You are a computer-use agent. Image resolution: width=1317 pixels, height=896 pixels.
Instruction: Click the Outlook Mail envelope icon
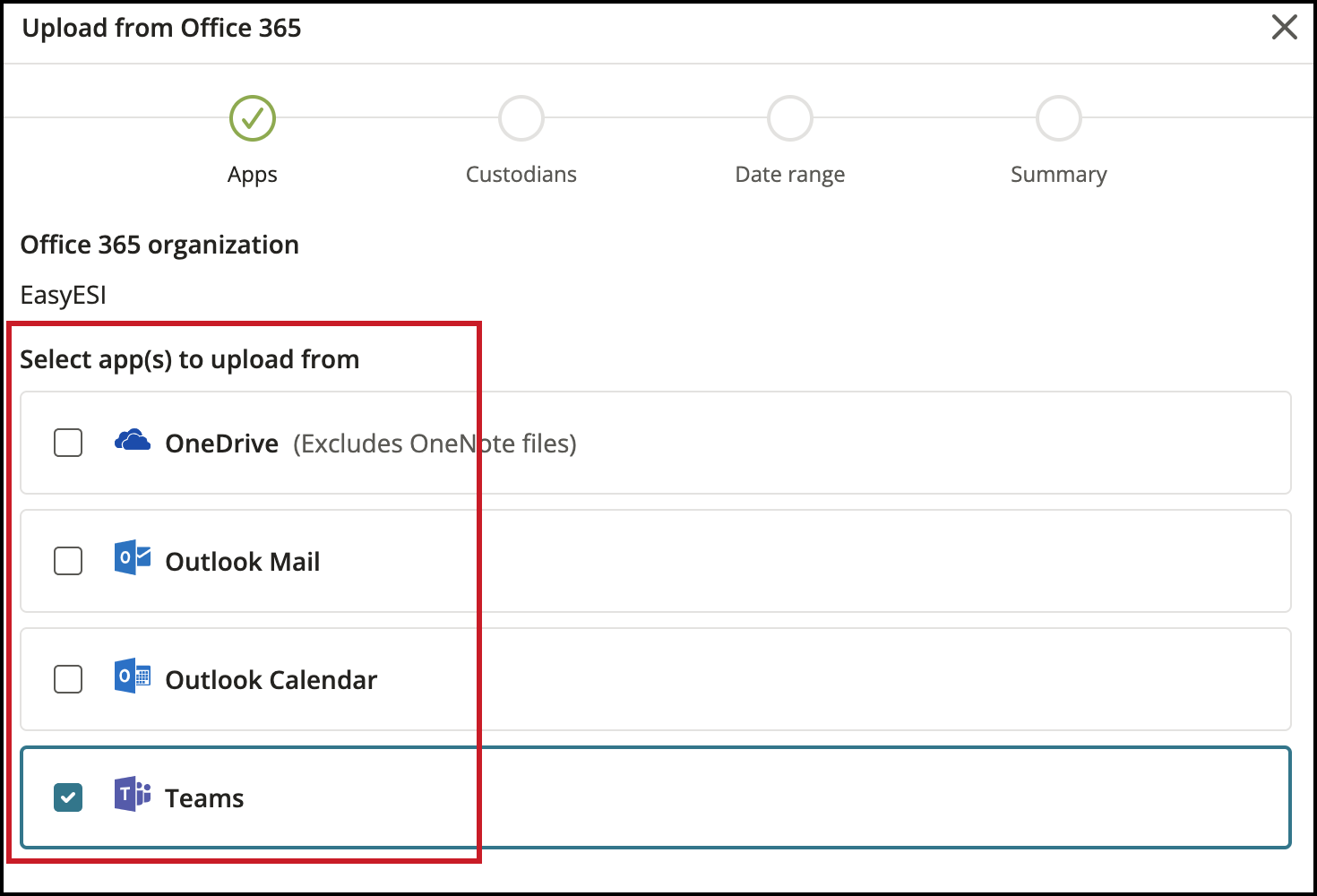click(133, 557)
